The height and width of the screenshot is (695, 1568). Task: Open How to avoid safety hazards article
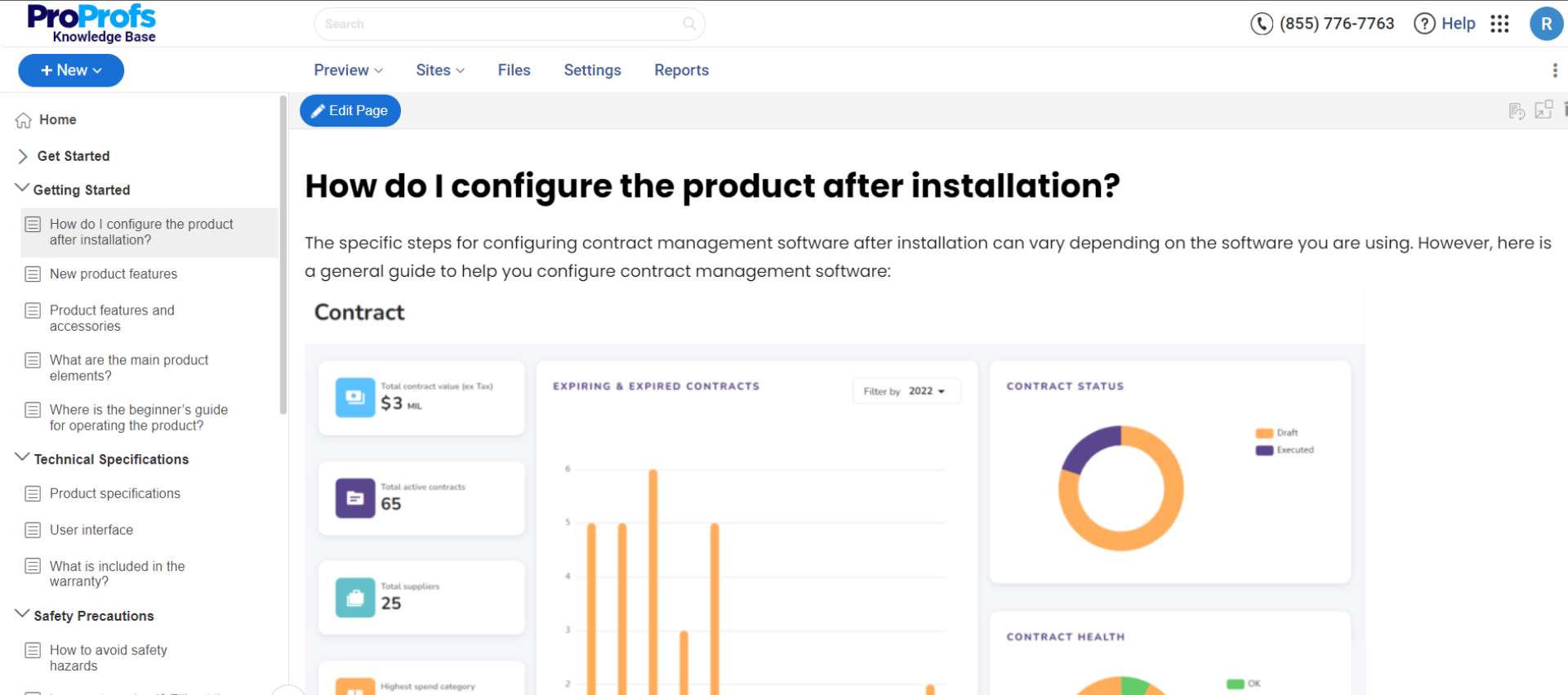109,658
